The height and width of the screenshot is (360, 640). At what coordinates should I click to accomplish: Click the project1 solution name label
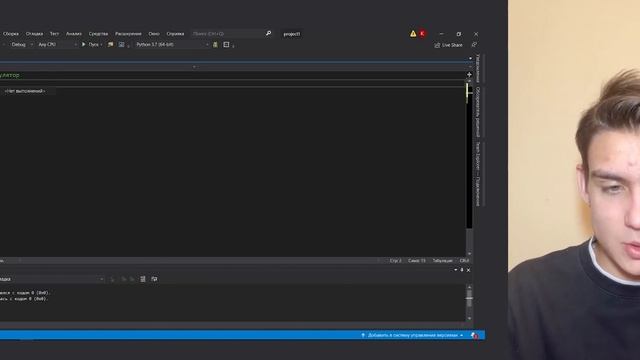click(x=292, y=34)
